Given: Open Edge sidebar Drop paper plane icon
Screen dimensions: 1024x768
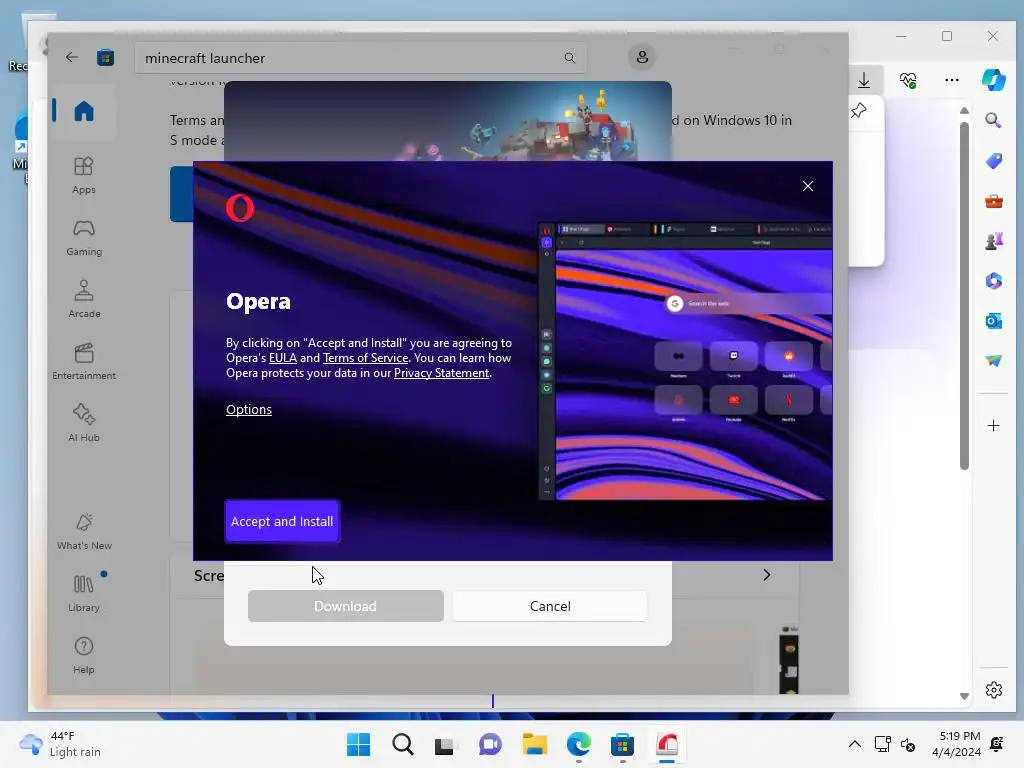Looking at the screenshot, I should tap(993, 360).
